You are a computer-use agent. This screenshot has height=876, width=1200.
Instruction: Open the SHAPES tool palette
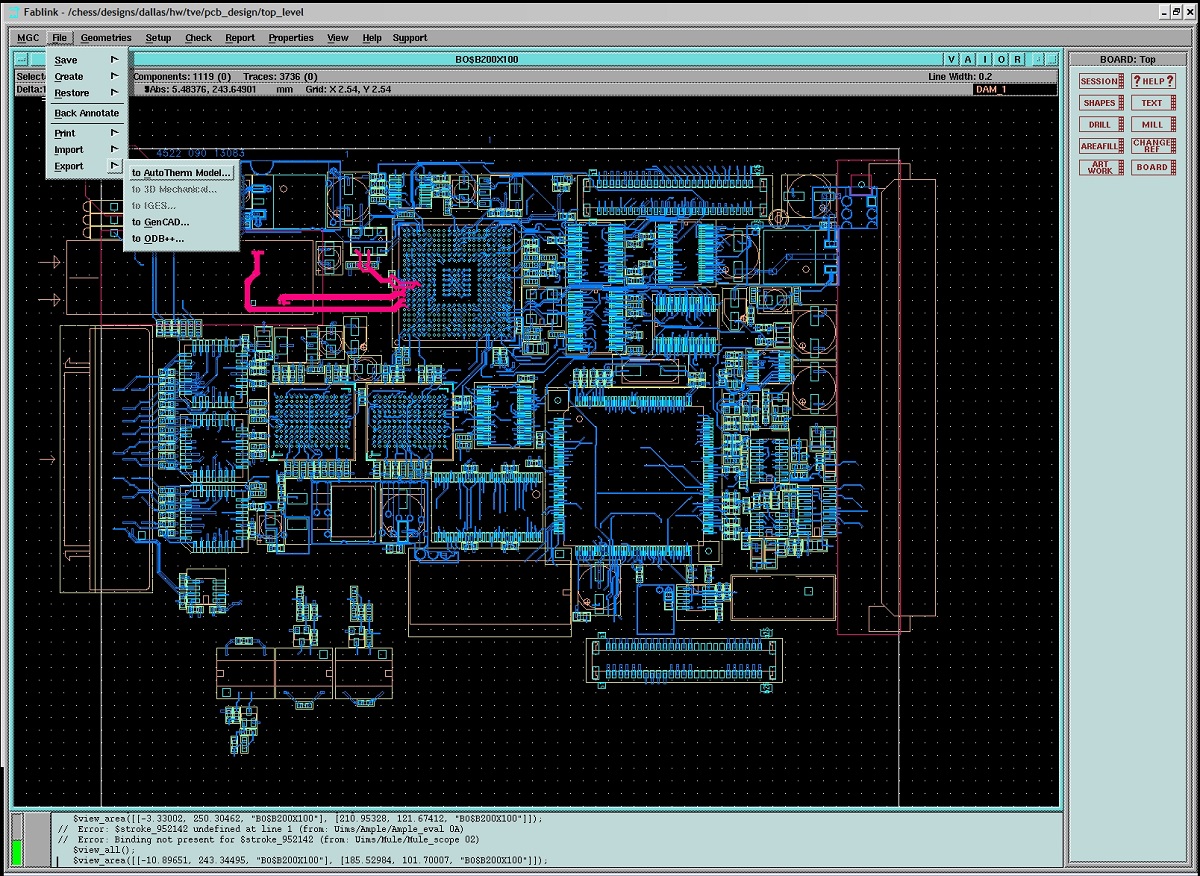click(1099, 102)
